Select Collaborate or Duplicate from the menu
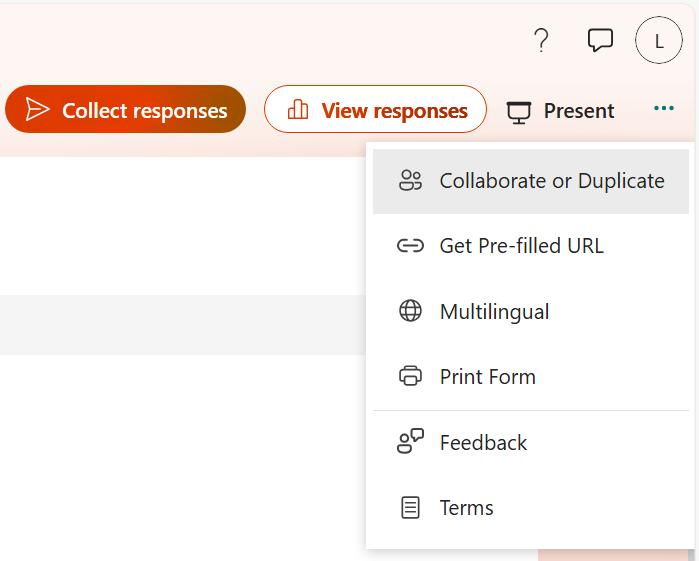Viewport: 699px width, 561px height. point(551,181)
